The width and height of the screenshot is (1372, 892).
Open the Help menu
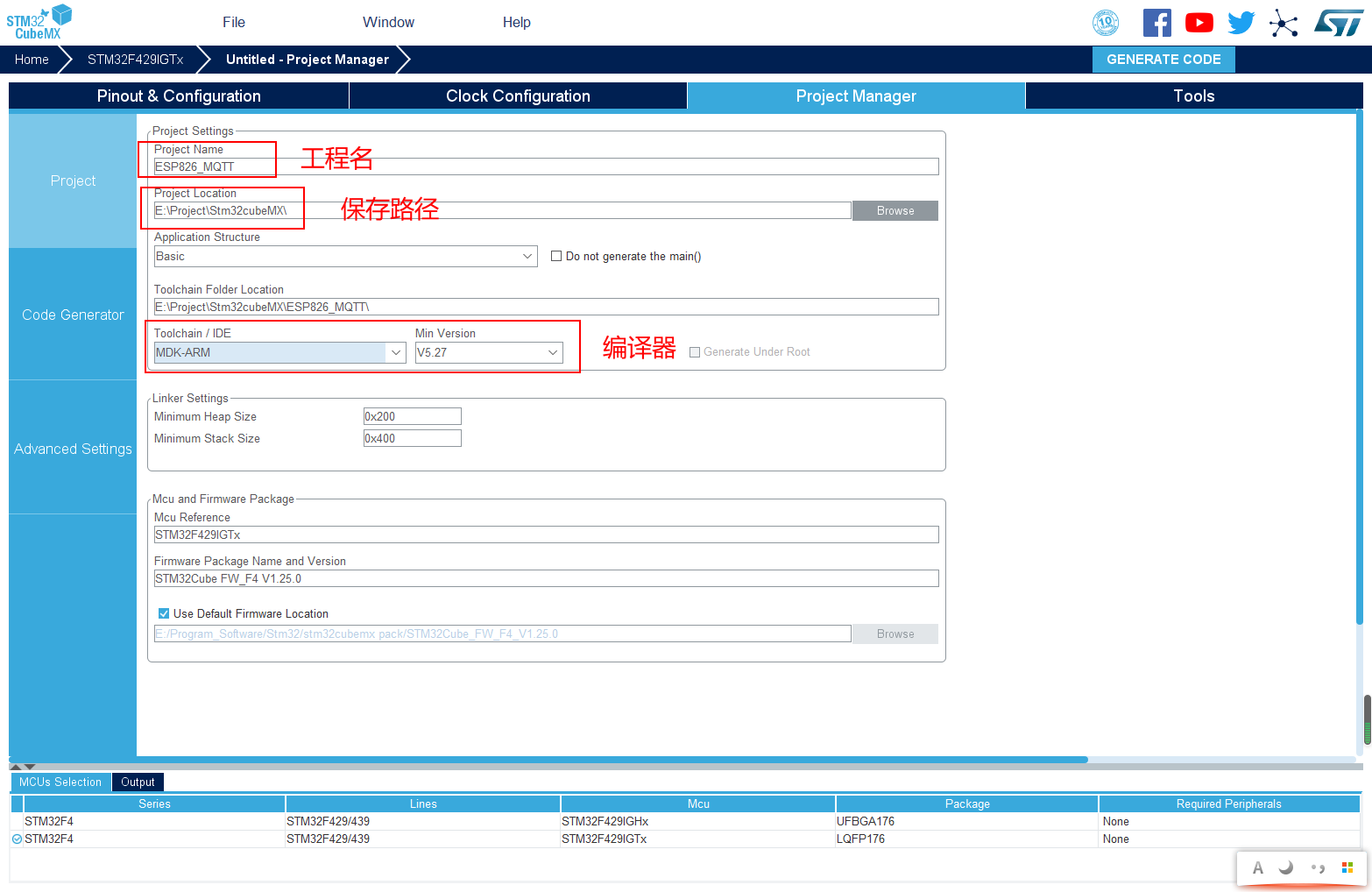point(517,22)
